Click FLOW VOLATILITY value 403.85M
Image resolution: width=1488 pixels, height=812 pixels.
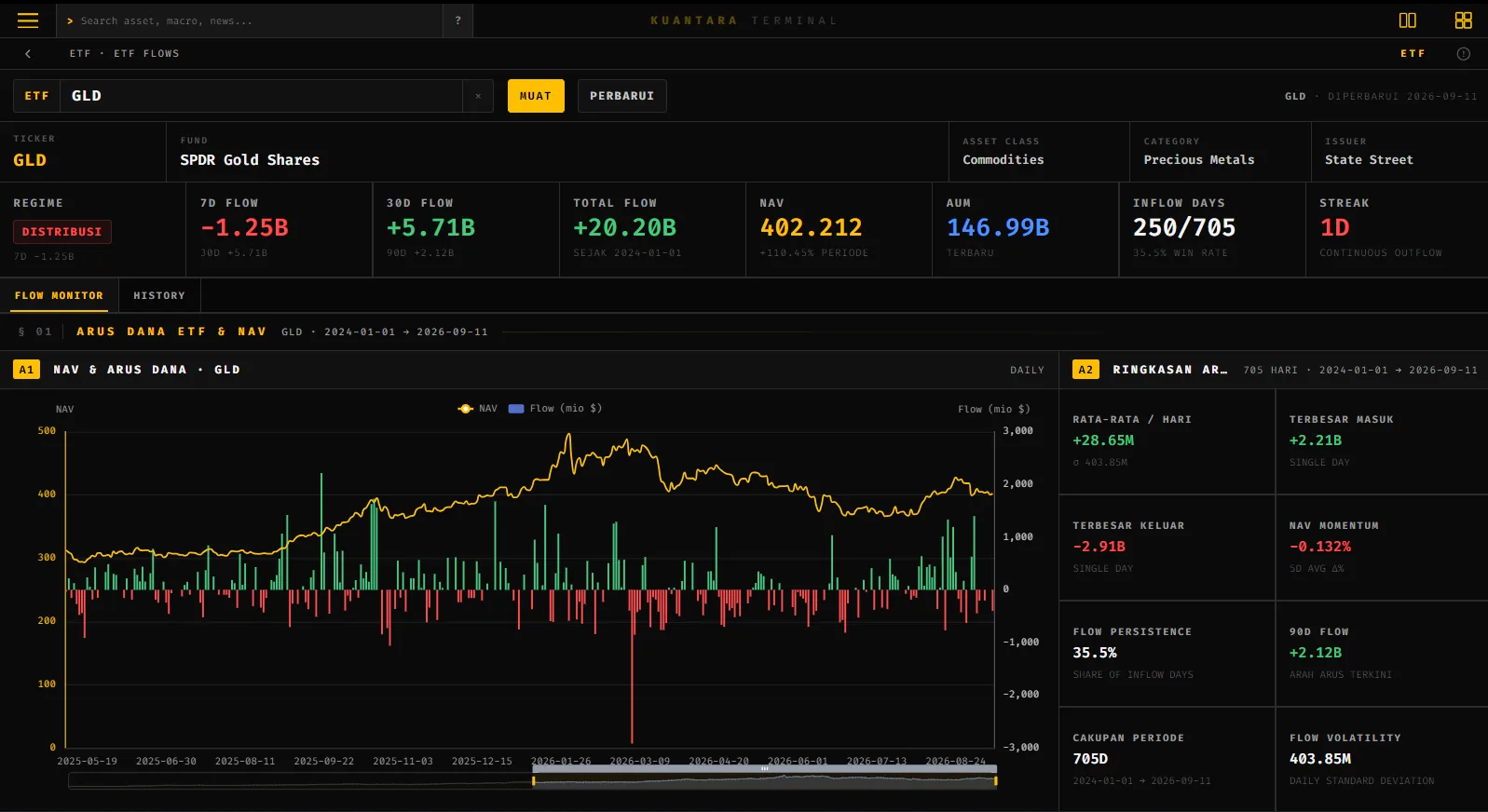click(x=1320, y=759)
